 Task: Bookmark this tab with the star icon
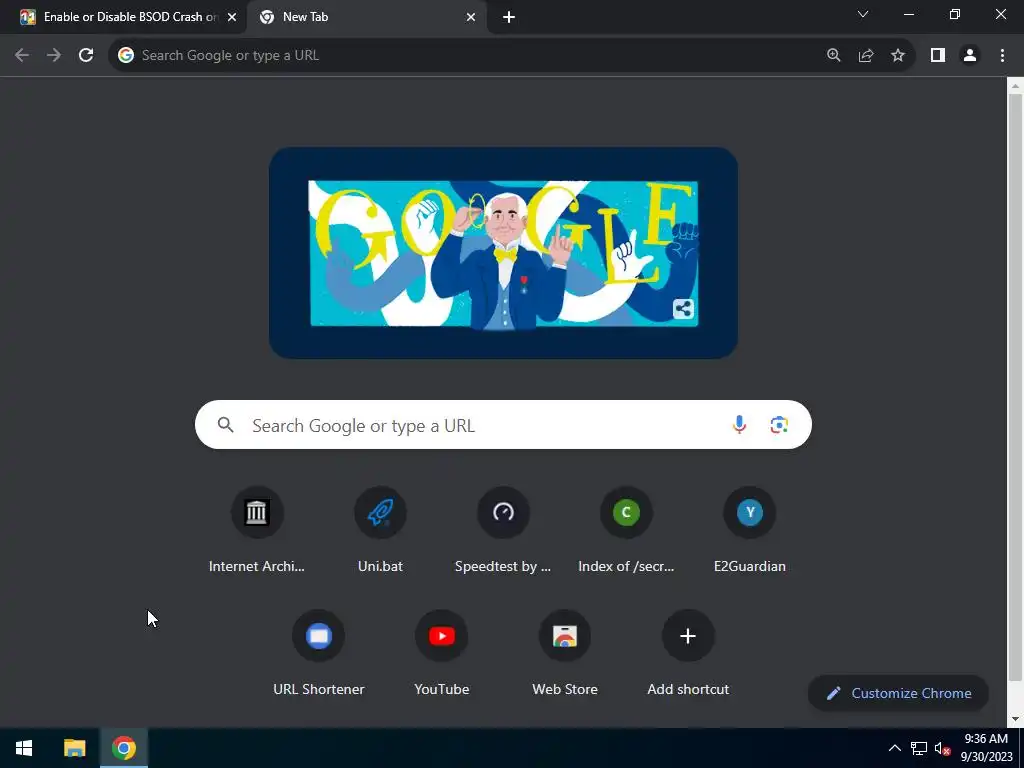click(x=898, y=56)
